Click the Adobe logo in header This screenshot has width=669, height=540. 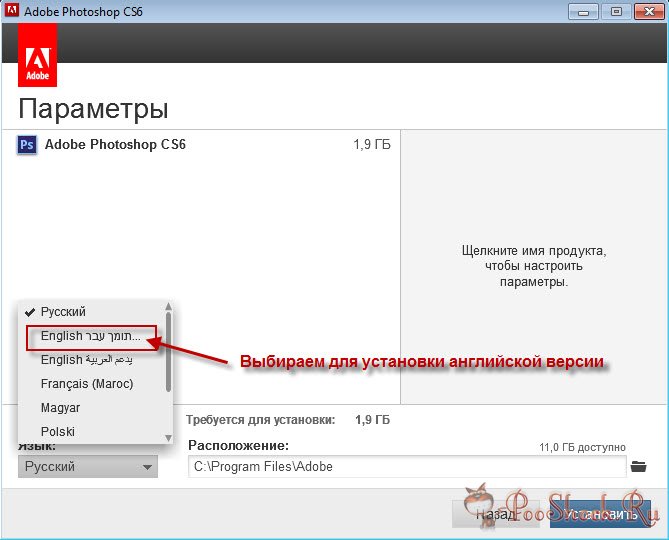point(38,55)
